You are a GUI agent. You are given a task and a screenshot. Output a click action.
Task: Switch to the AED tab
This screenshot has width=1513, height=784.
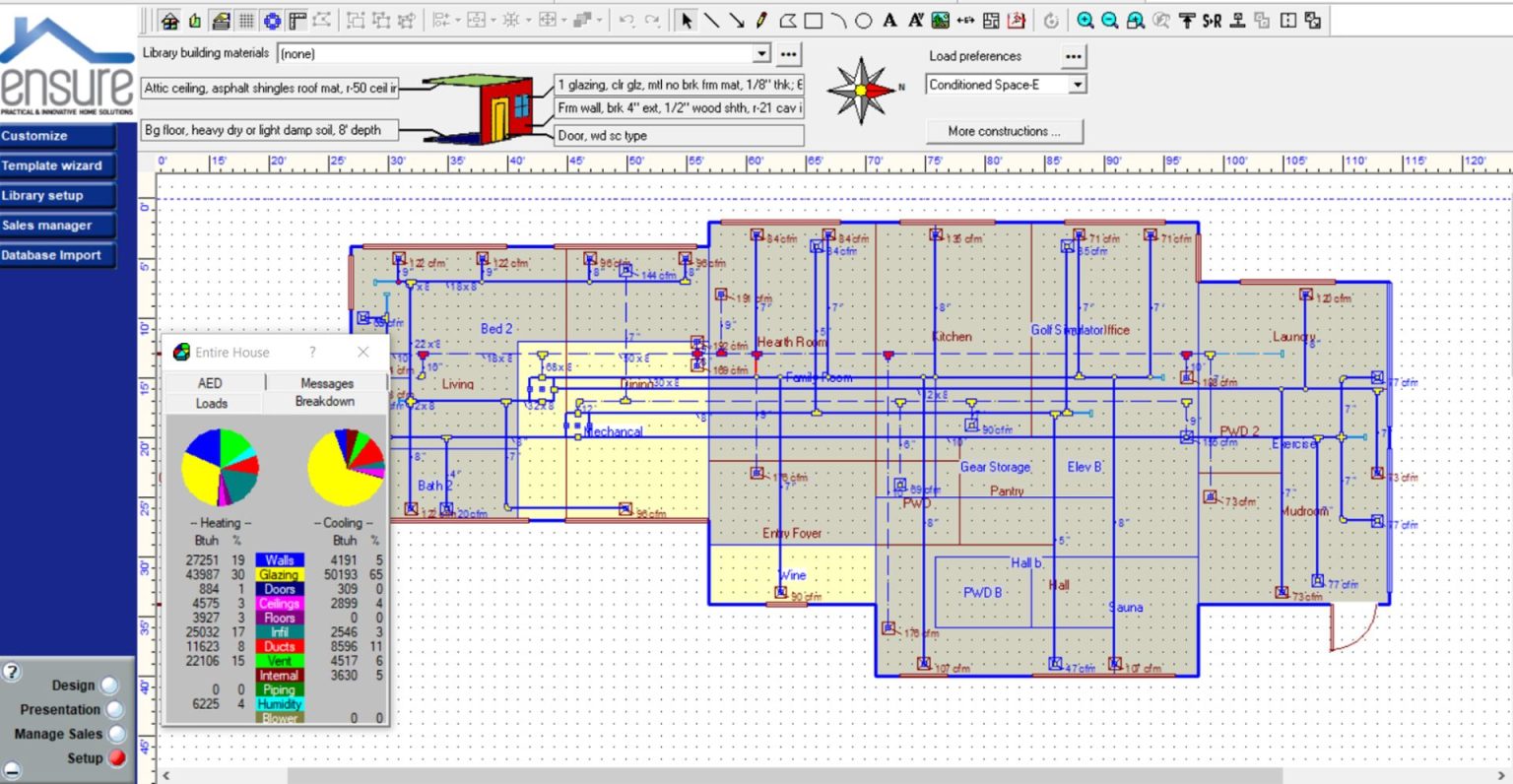pos(210,383)
